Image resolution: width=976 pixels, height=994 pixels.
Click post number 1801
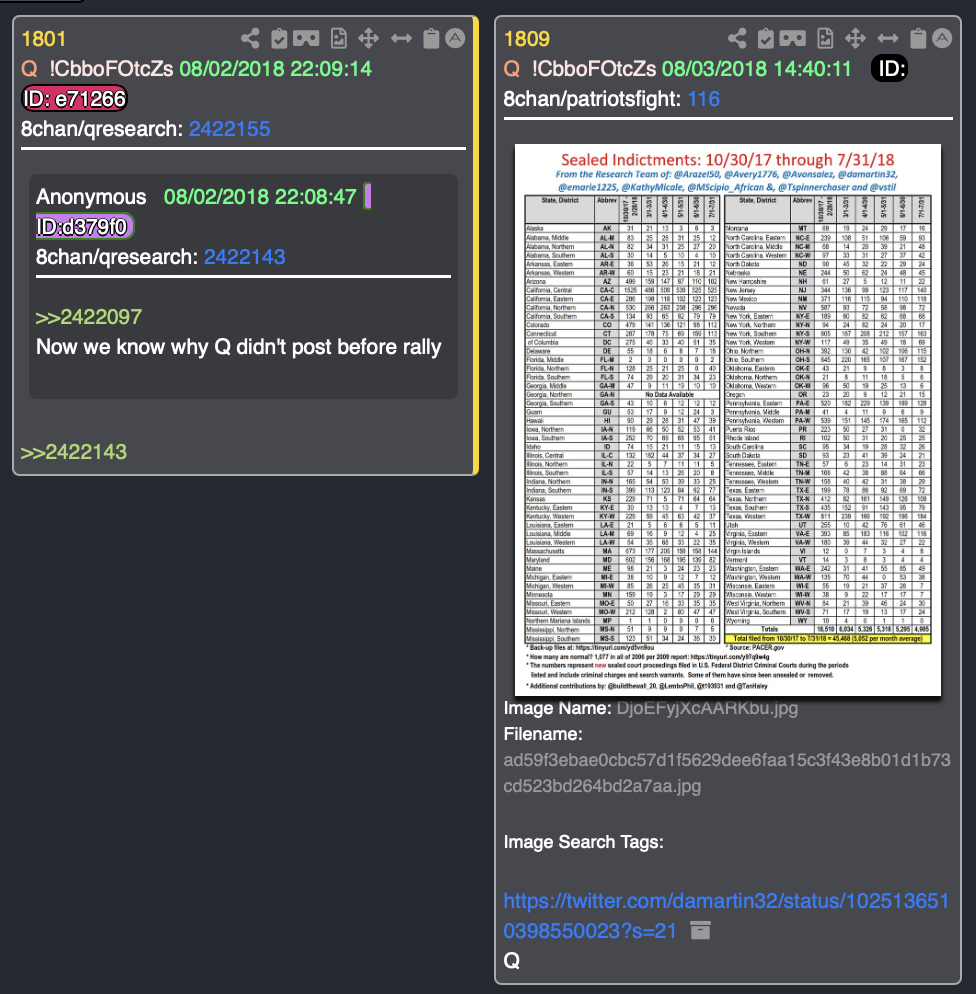click(x=44, y=39)
